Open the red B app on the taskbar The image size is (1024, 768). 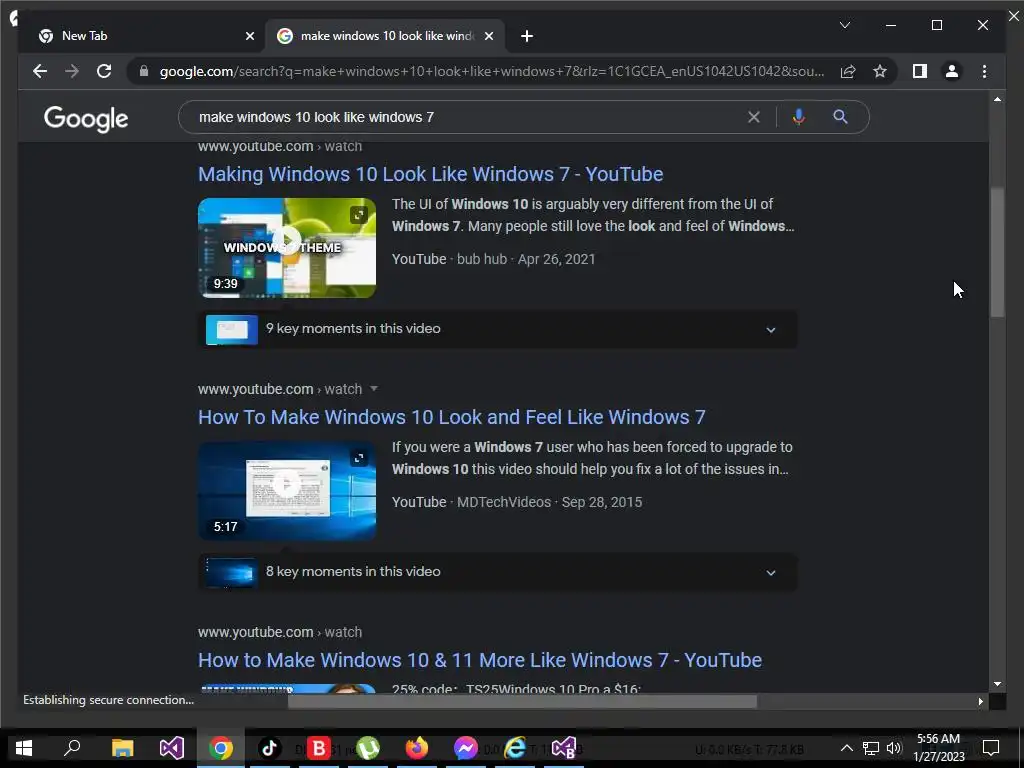coord(319,748)
